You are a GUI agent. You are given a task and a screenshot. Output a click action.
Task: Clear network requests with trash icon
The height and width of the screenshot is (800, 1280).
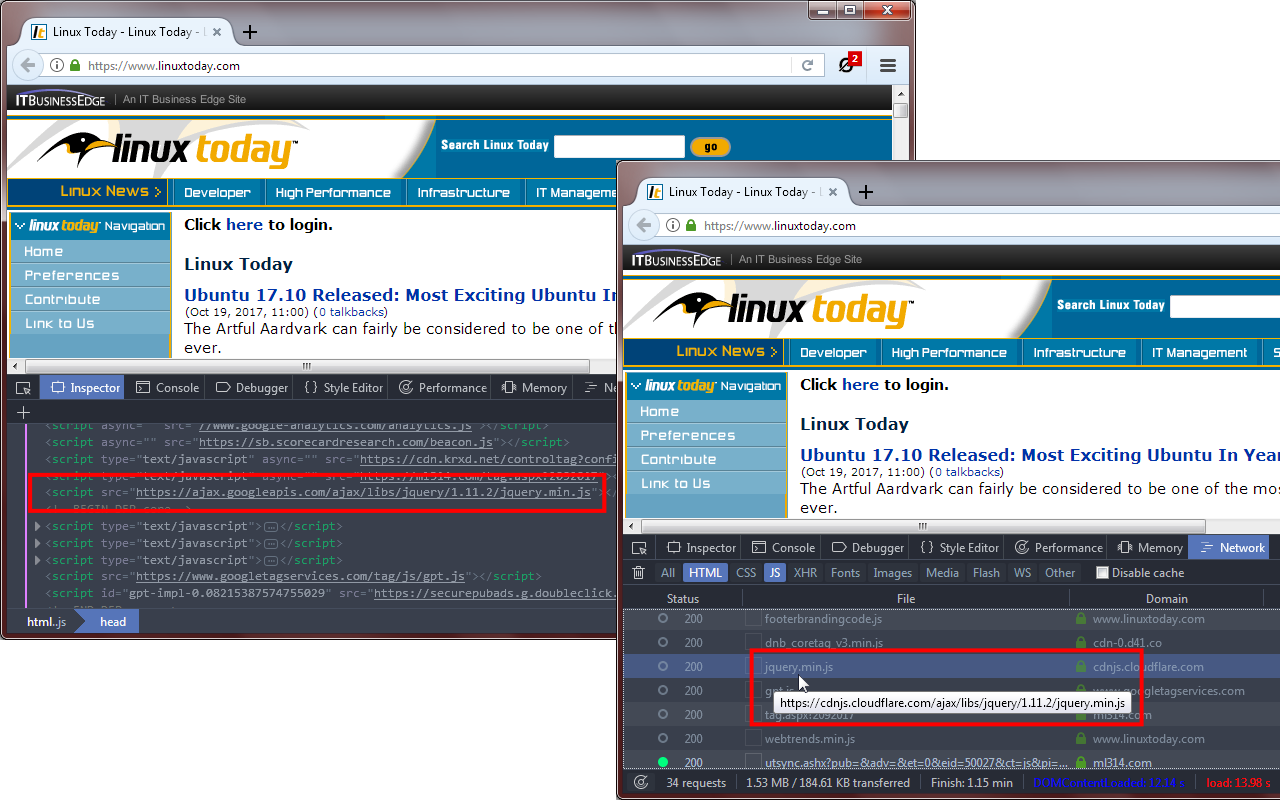click(x=638, y=573)
